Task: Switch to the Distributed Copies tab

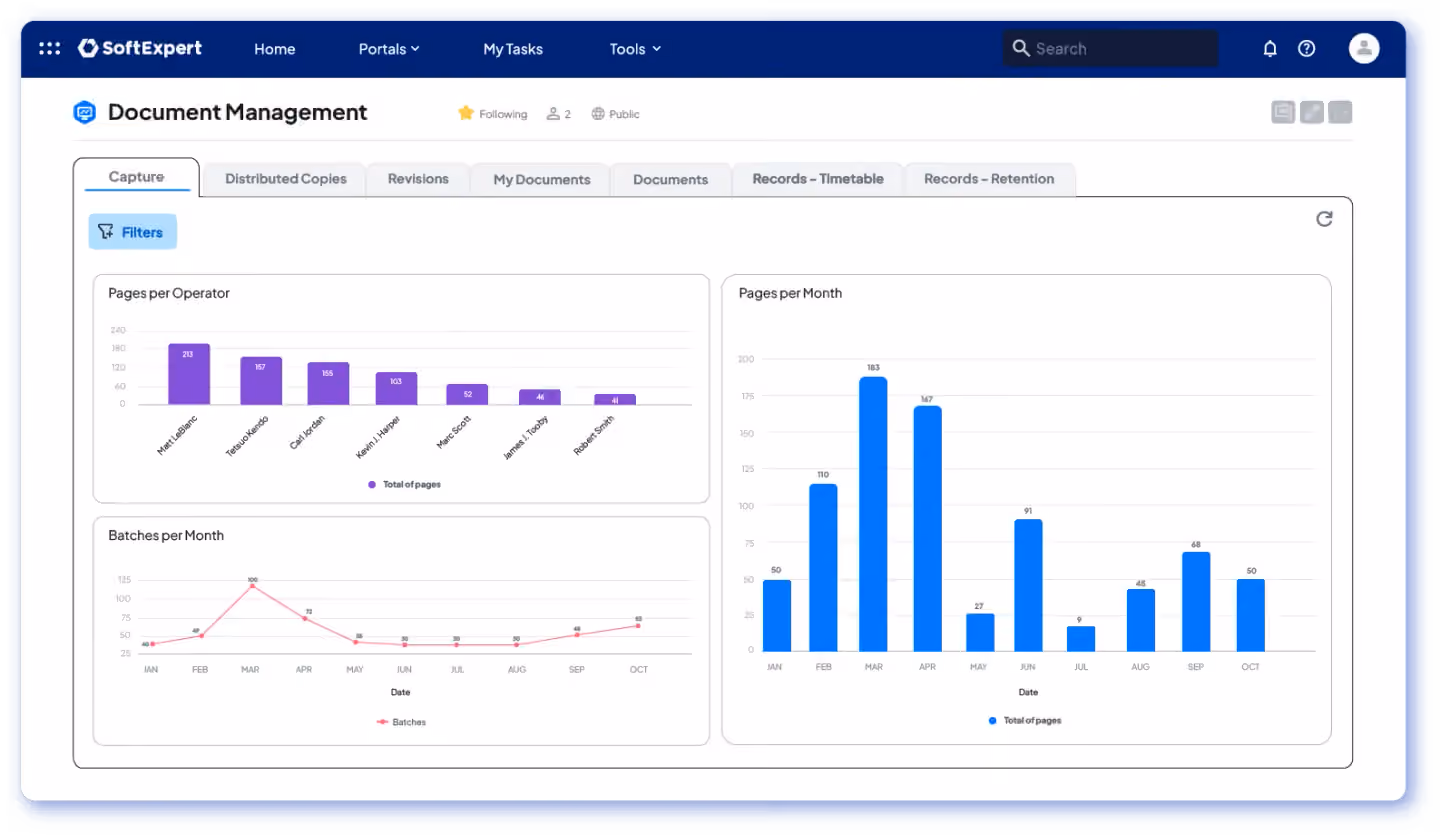Action: point(286,179)
